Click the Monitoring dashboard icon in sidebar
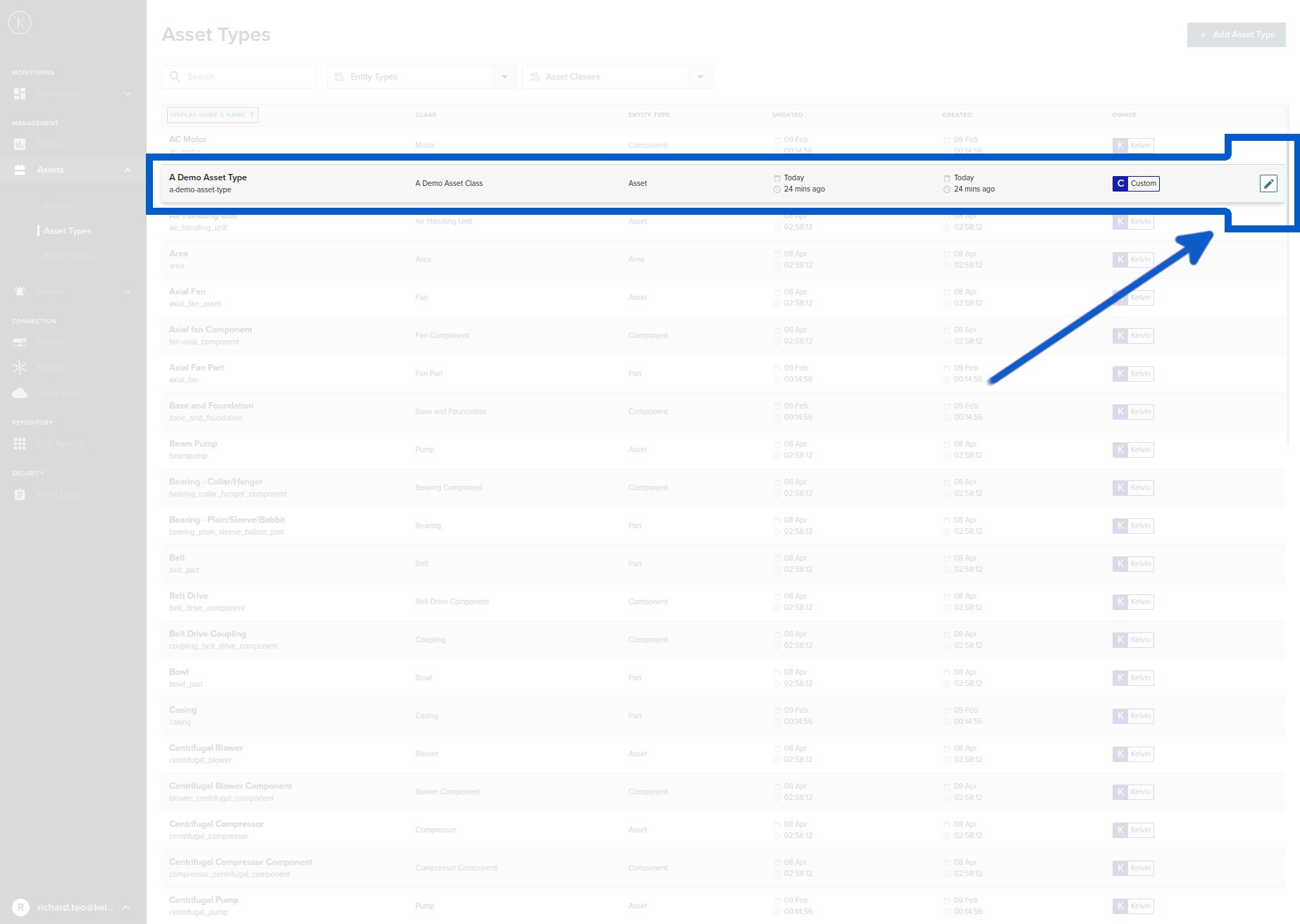Viewport: 1300px width, 924px height. [x=20, y=93]
